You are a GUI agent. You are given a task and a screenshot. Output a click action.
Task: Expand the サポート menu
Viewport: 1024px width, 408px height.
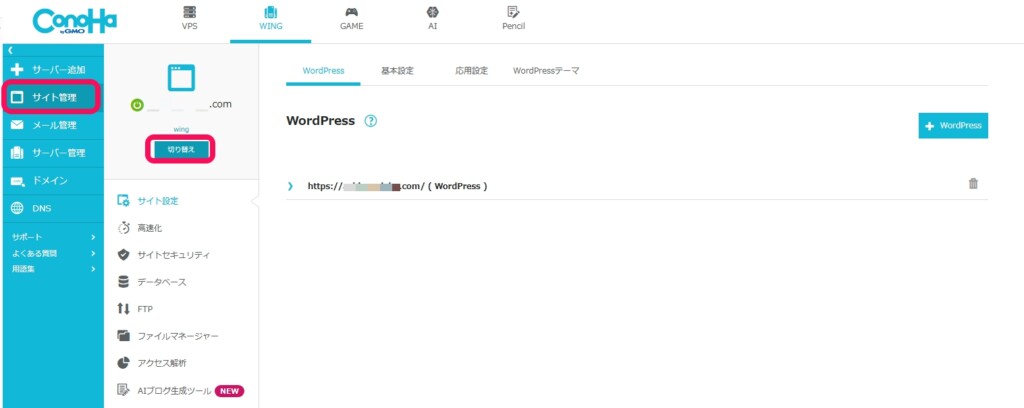click(x=53, y=237)
